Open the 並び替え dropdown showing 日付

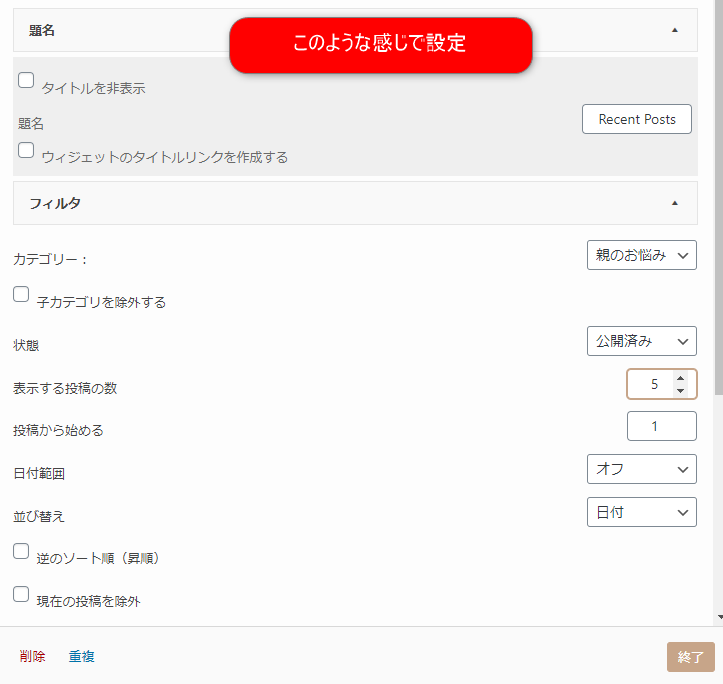tap(641, 512)
